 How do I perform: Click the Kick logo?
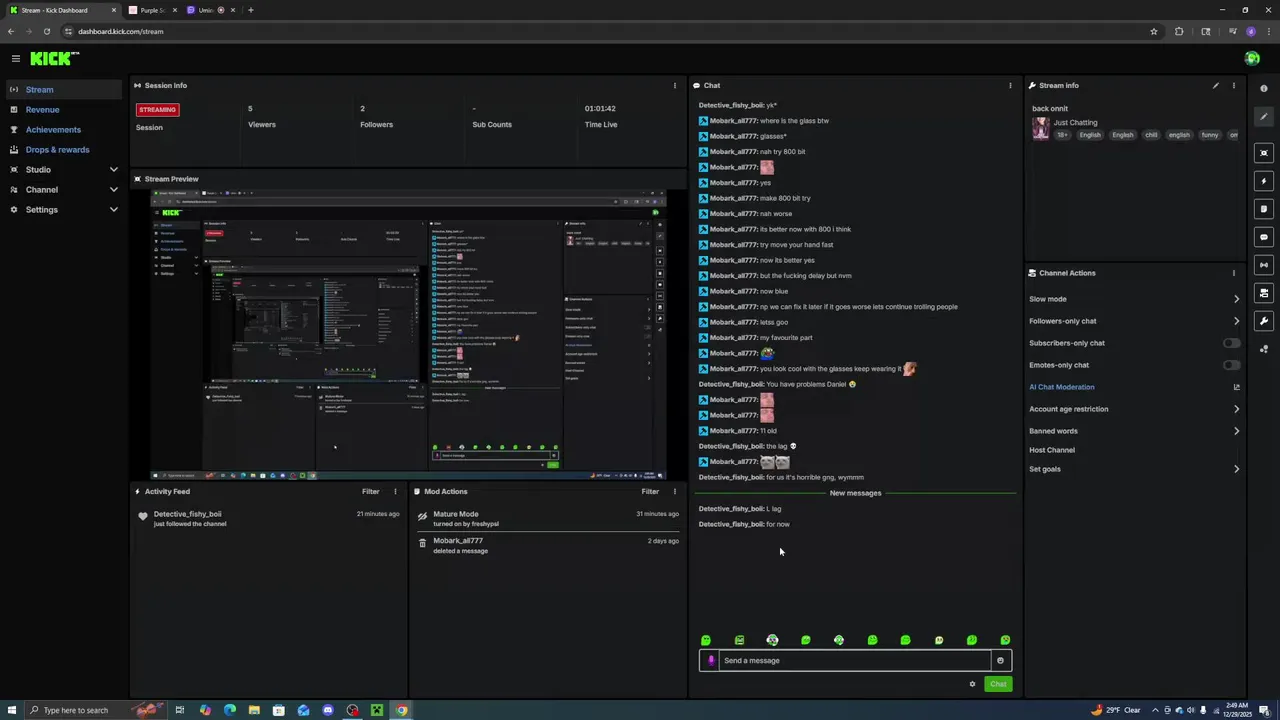click(54, 59)
